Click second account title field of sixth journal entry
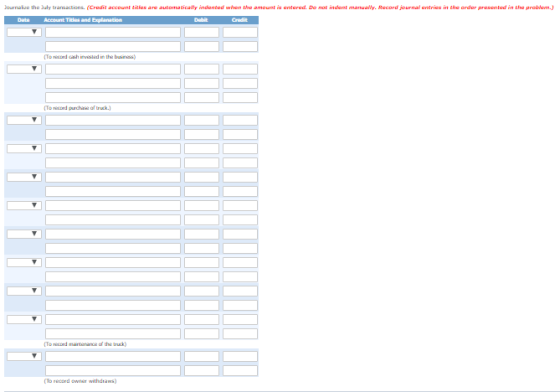This screenshot has height=392, width=560. point(113,220)
